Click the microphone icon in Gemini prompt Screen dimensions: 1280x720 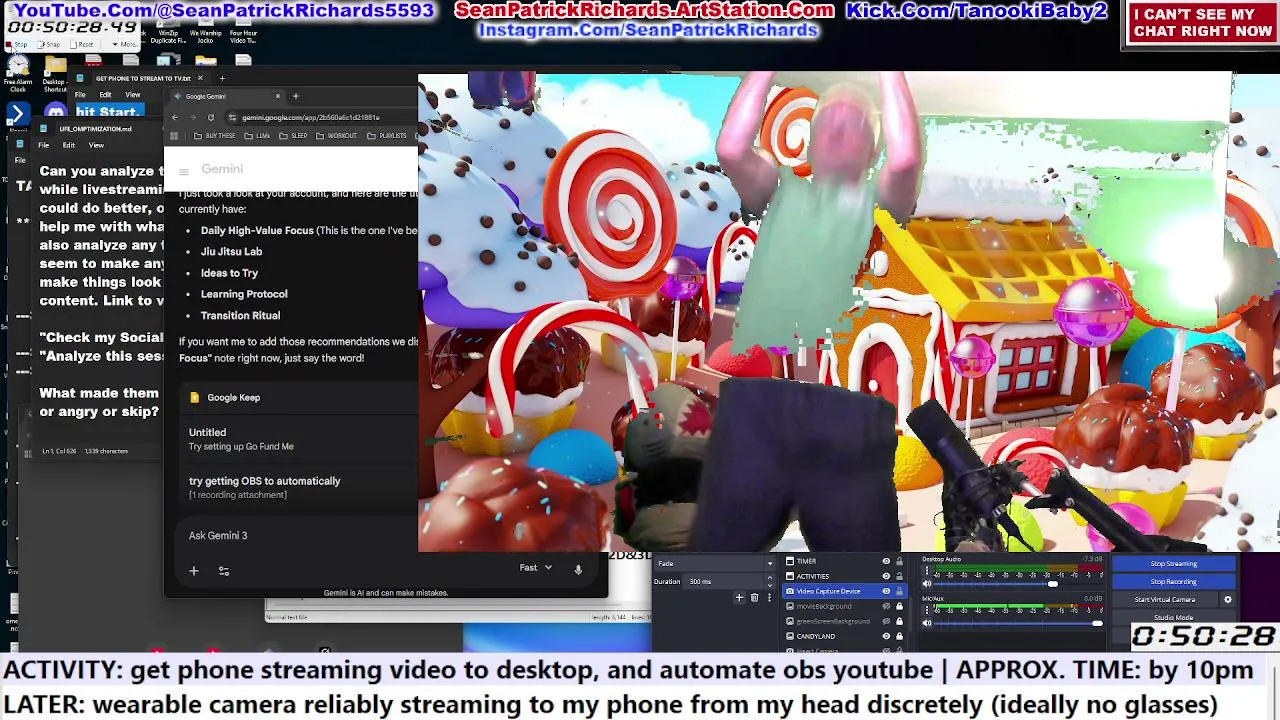coord(578,569)
